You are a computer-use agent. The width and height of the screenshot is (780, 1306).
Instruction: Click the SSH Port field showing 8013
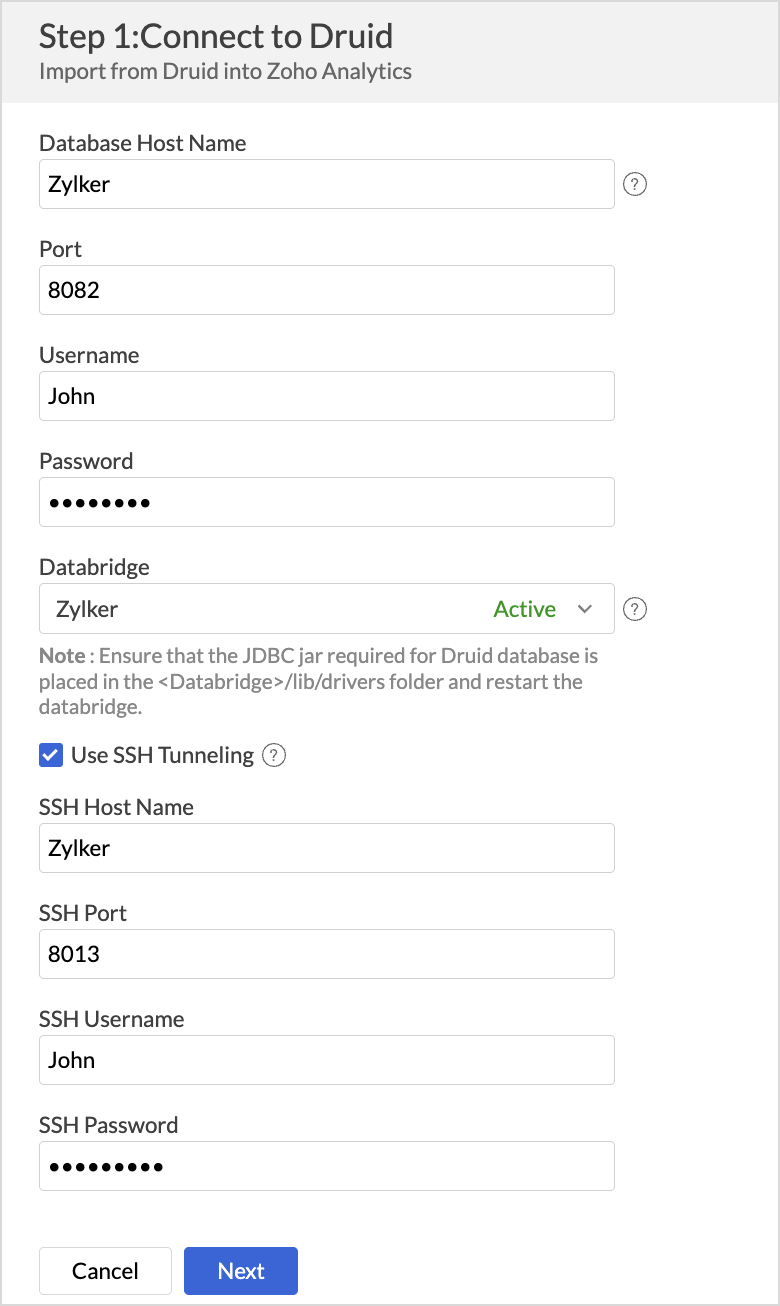click(326, 954)
